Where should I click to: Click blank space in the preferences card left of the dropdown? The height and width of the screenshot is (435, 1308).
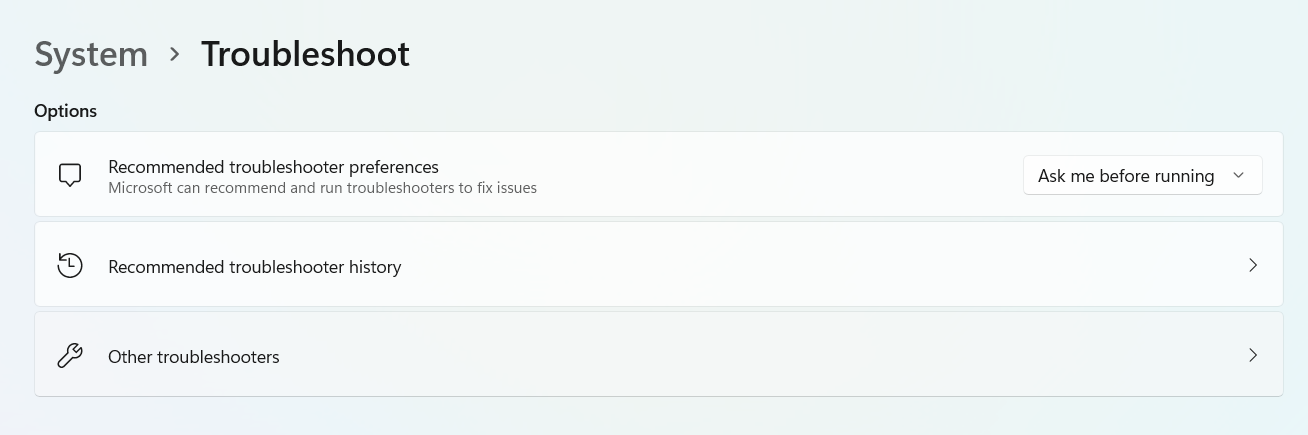point(780,175)
